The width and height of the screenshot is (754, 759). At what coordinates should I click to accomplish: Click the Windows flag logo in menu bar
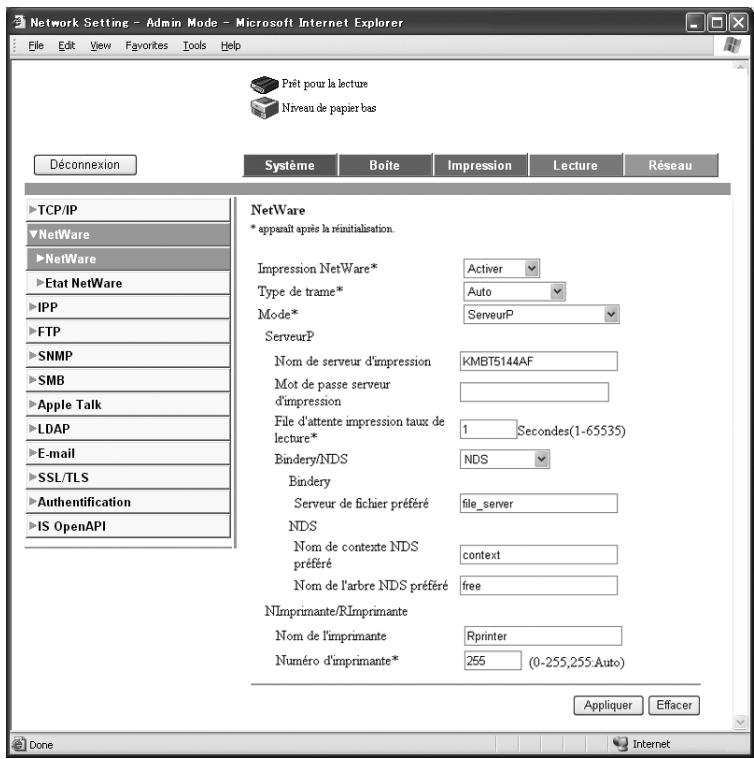[732, 46]
